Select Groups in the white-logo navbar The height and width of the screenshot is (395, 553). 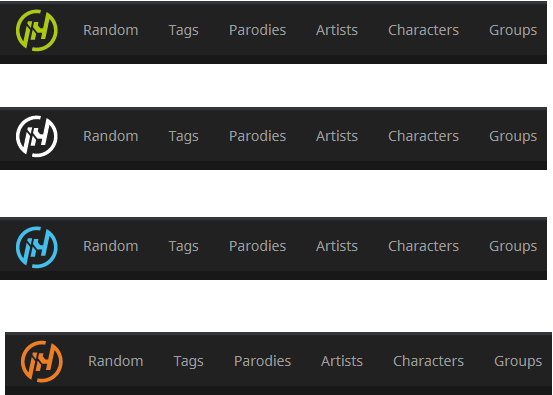(513, 137)
